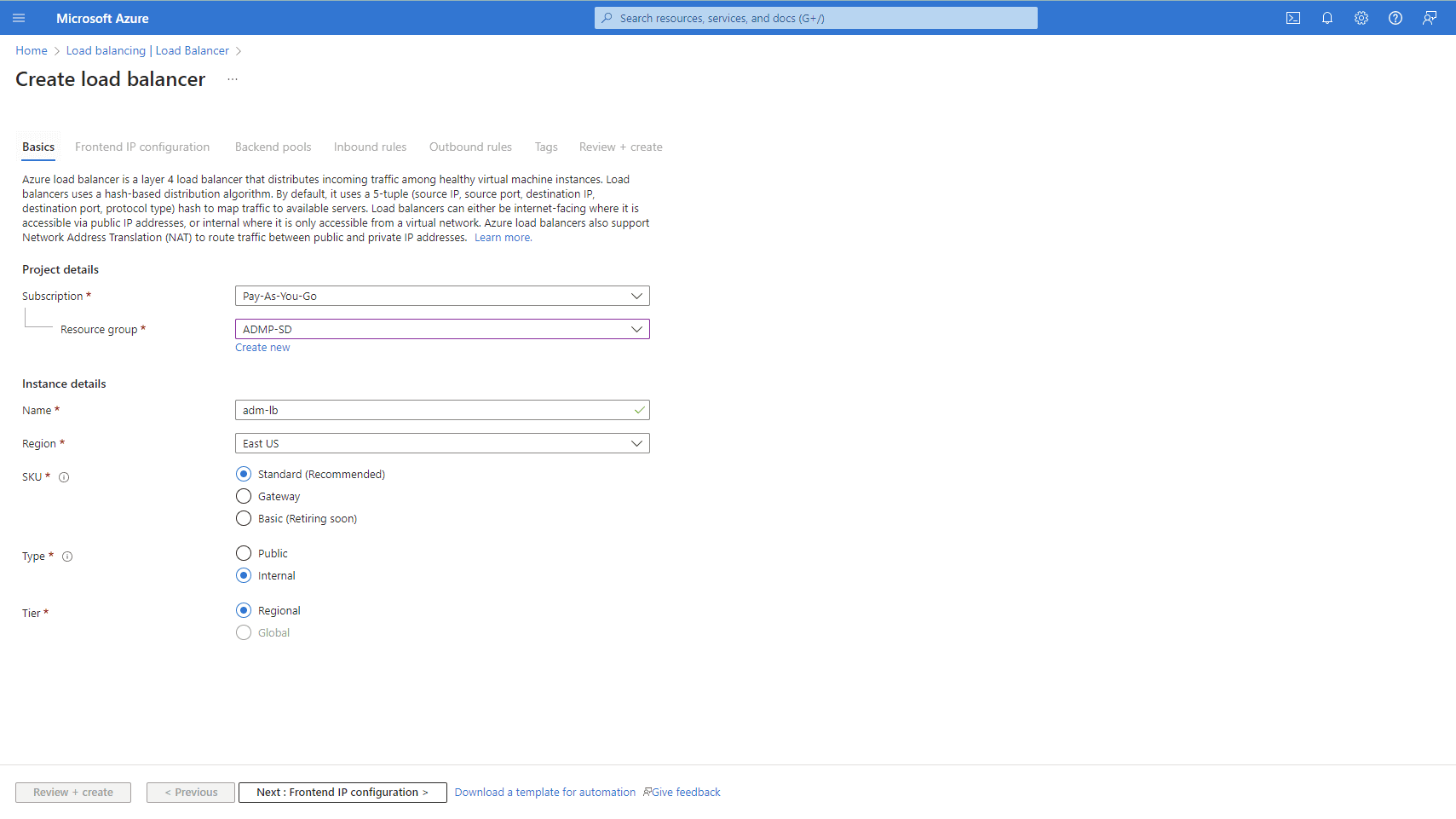Open the portal hamburger navigation menu
This screenshot has height=819, width=1456.
point(19,17)
